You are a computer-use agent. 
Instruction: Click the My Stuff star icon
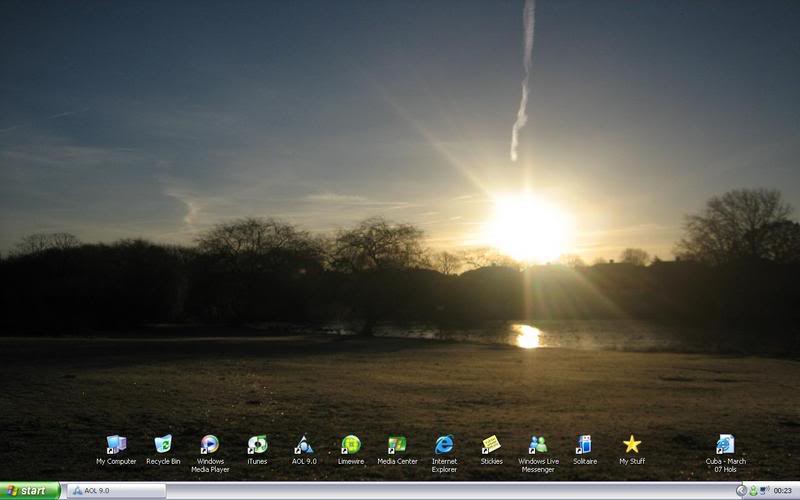[x=631, y=445]
